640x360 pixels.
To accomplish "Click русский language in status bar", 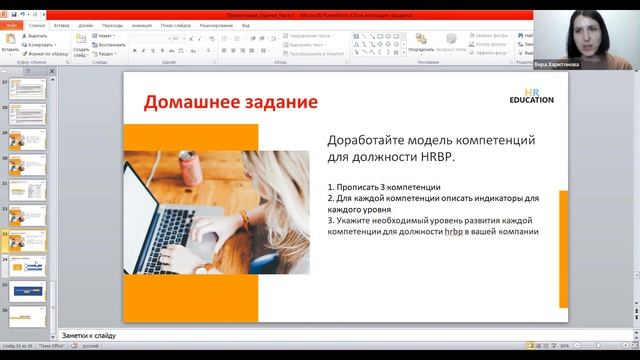I will pos(91,346).
